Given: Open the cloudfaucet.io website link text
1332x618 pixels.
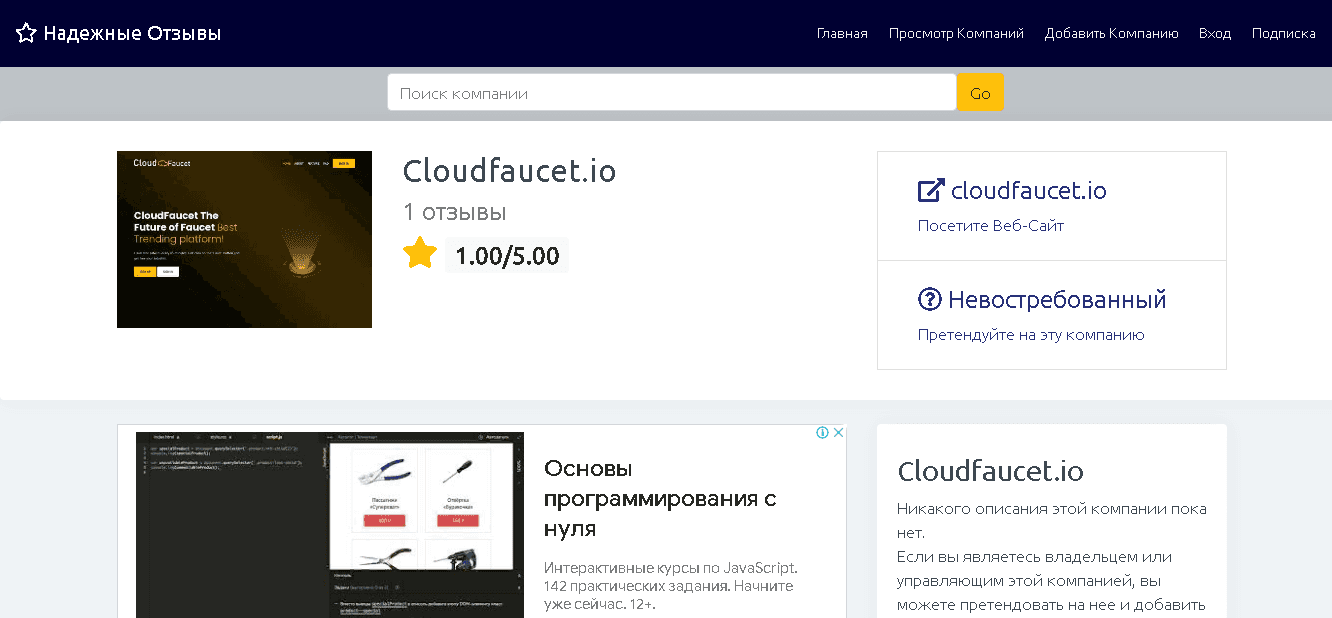Looking at the screenshot, I should pos(1028,190).
